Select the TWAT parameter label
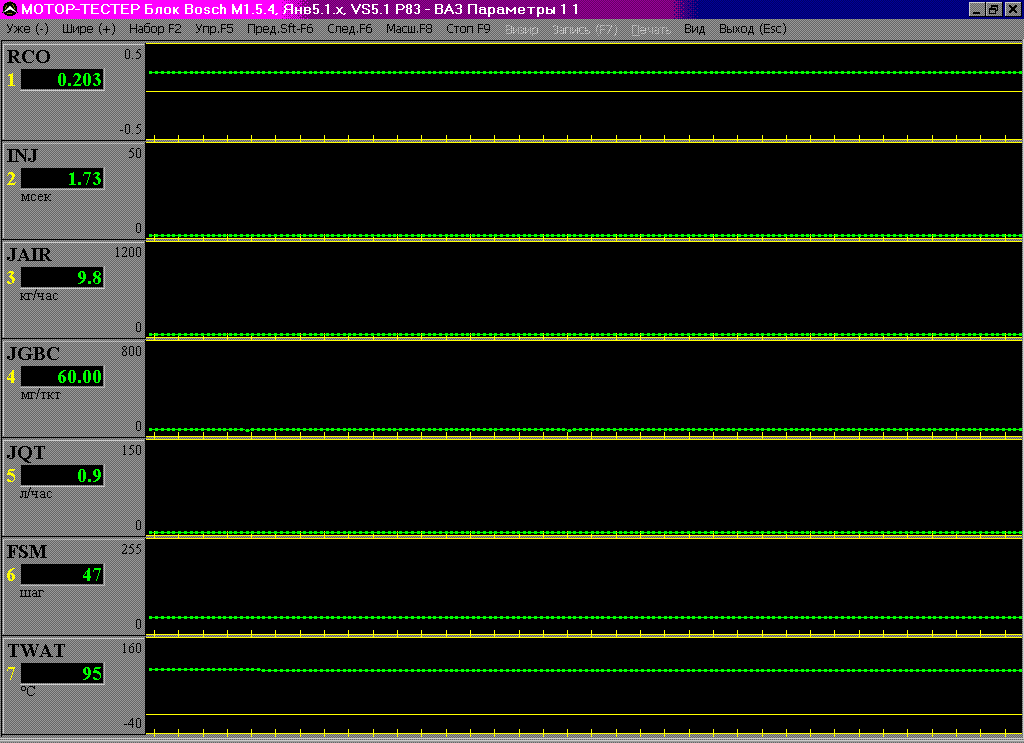Image resolution: width=1024 pixels, height=743 pixels. point(36,651)
